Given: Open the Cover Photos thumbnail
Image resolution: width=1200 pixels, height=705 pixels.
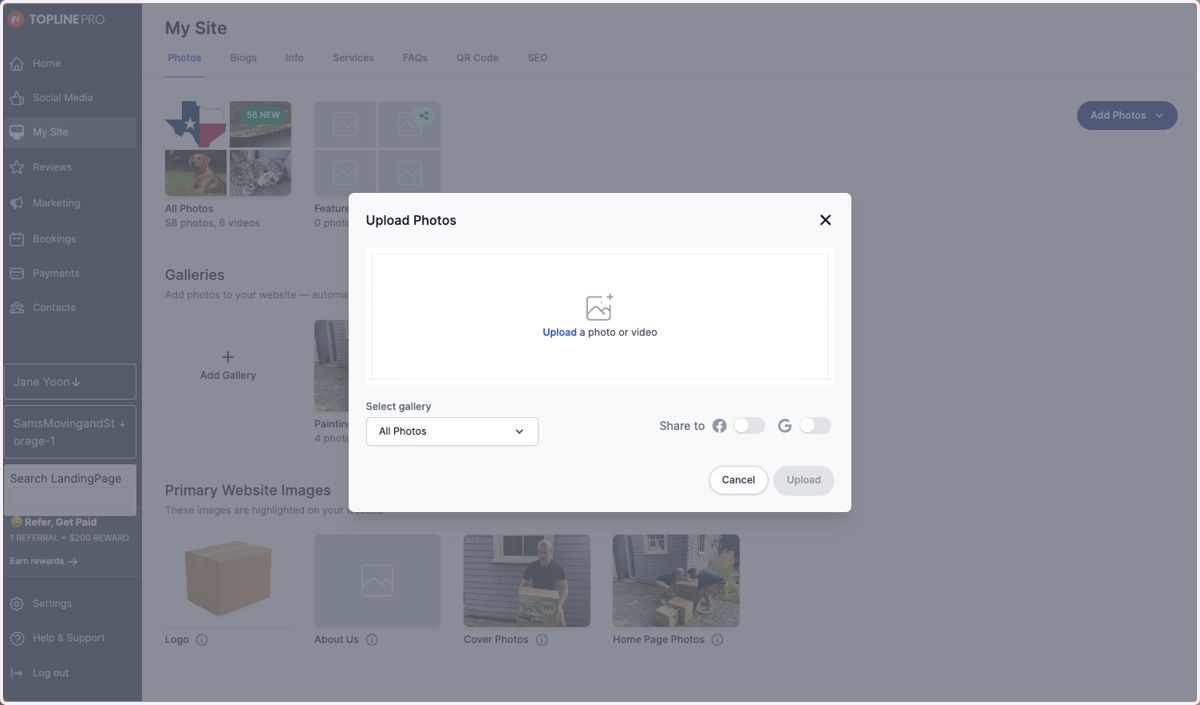Looking at the screenshot, I should coord(527,580).
